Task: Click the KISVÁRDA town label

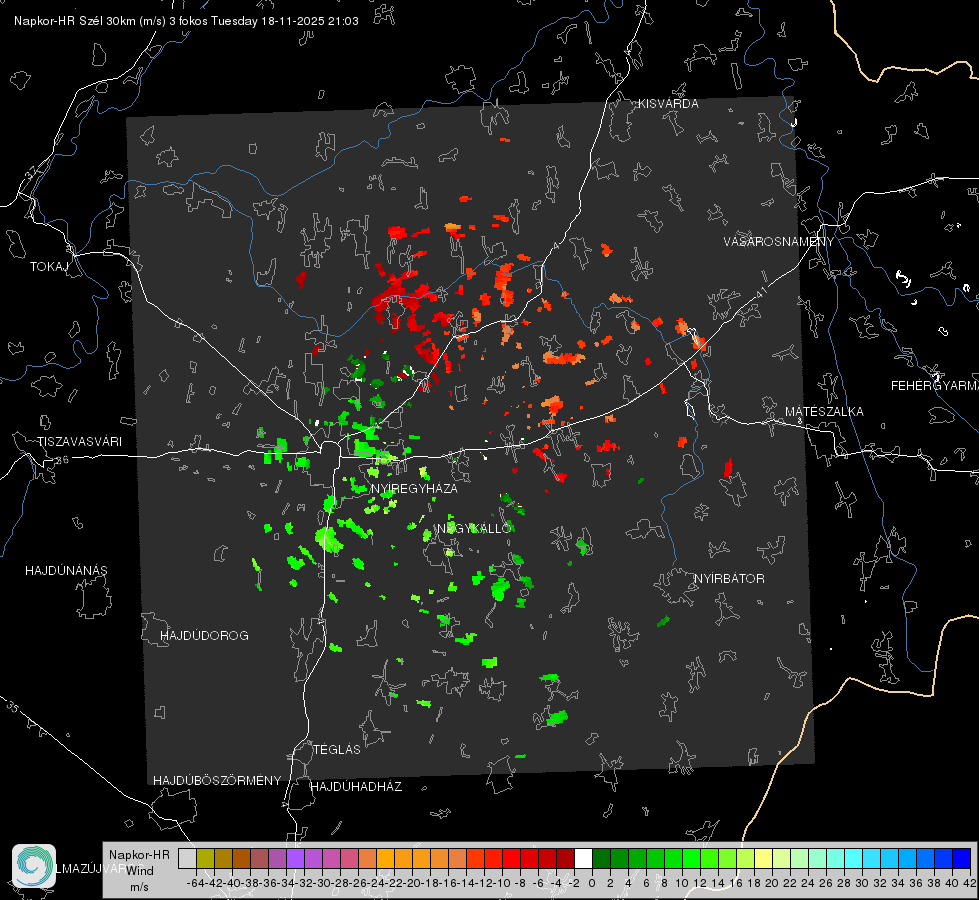Action: tap(667, 104)
